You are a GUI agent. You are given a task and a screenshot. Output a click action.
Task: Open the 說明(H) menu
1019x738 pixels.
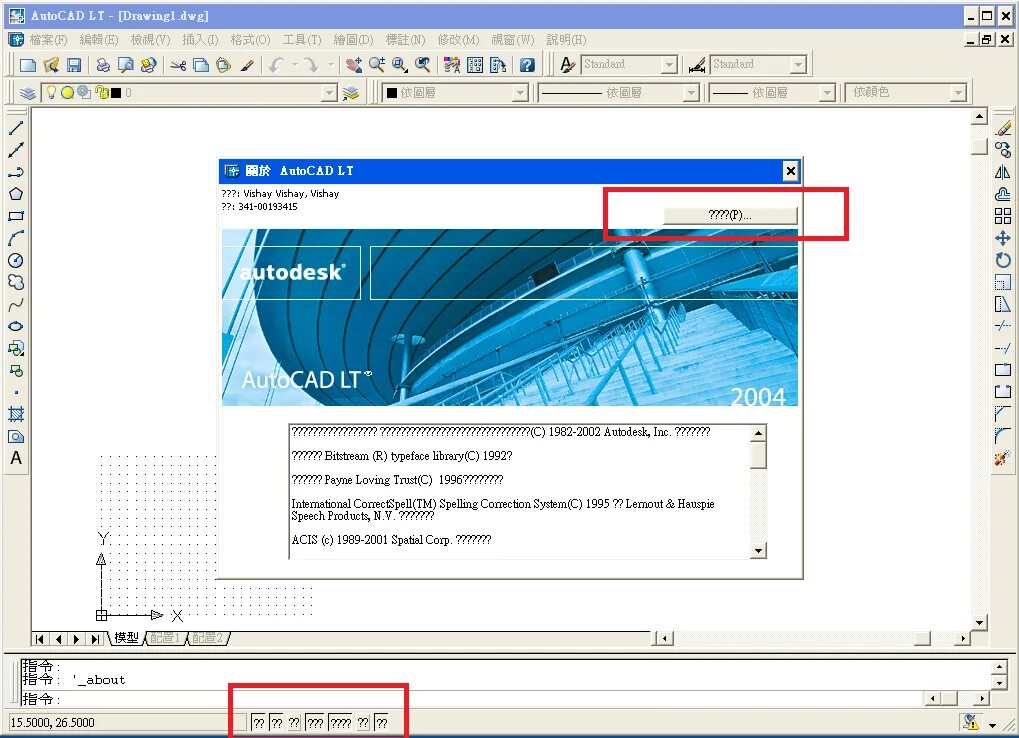566,40
